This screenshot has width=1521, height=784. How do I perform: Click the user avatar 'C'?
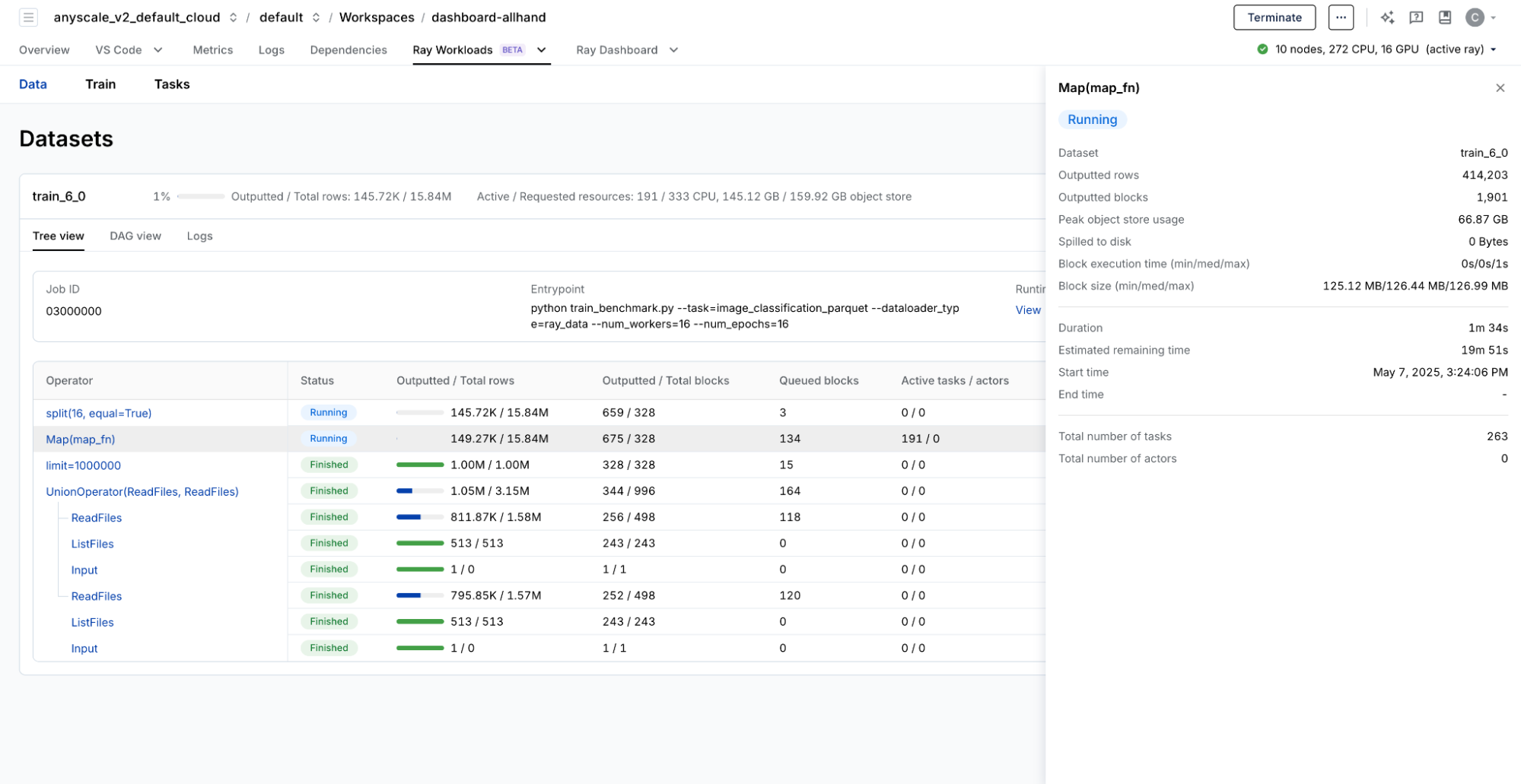click(1474, 17)
